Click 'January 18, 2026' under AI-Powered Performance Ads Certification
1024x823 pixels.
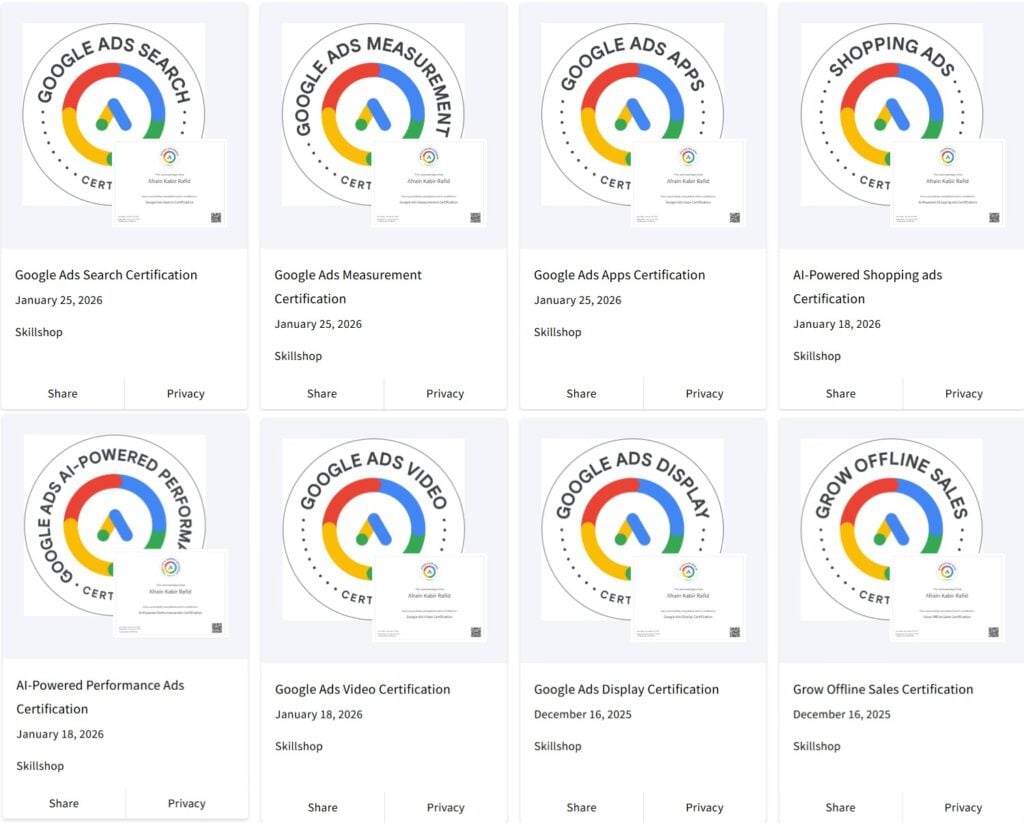[60, 734]
